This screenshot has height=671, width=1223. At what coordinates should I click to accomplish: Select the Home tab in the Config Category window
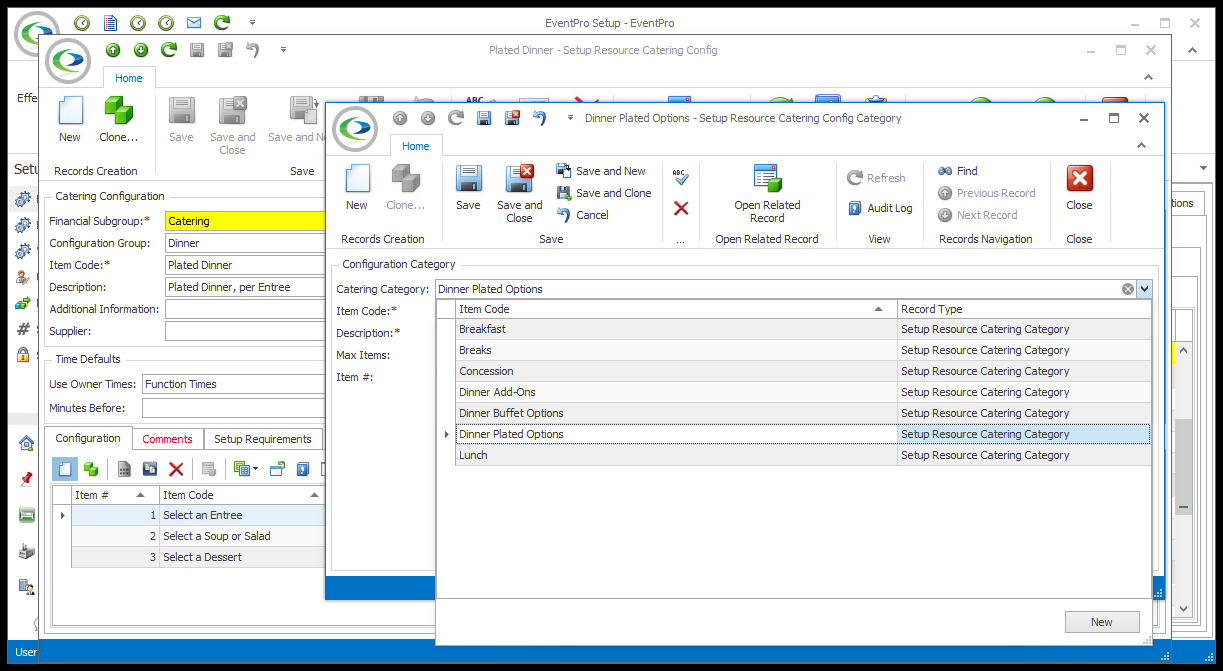[416, 146]
